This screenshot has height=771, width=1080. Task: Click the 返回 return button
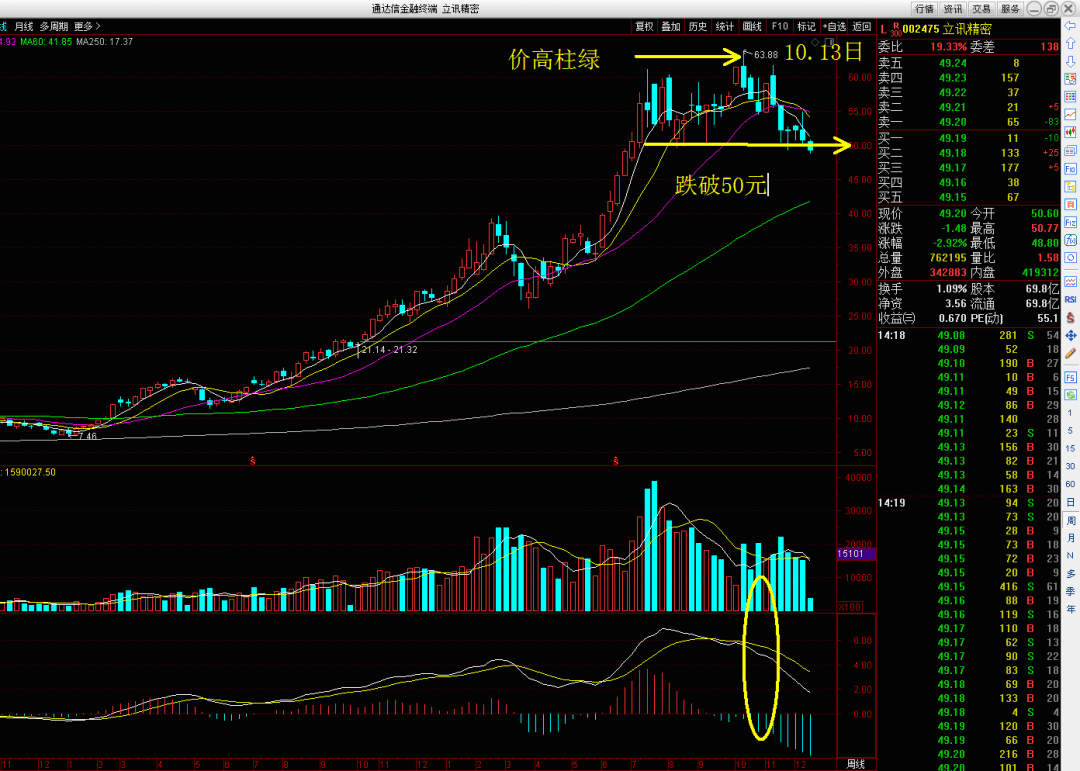(862, 26)
